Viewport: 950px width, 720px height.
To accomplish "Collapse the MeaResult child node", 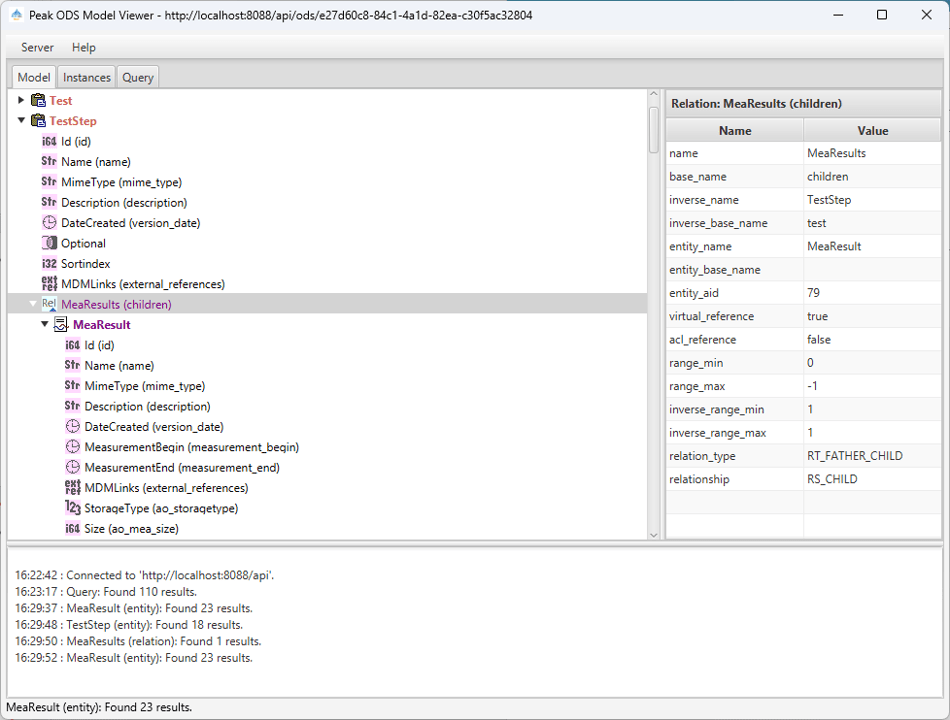I will [45, 325].
